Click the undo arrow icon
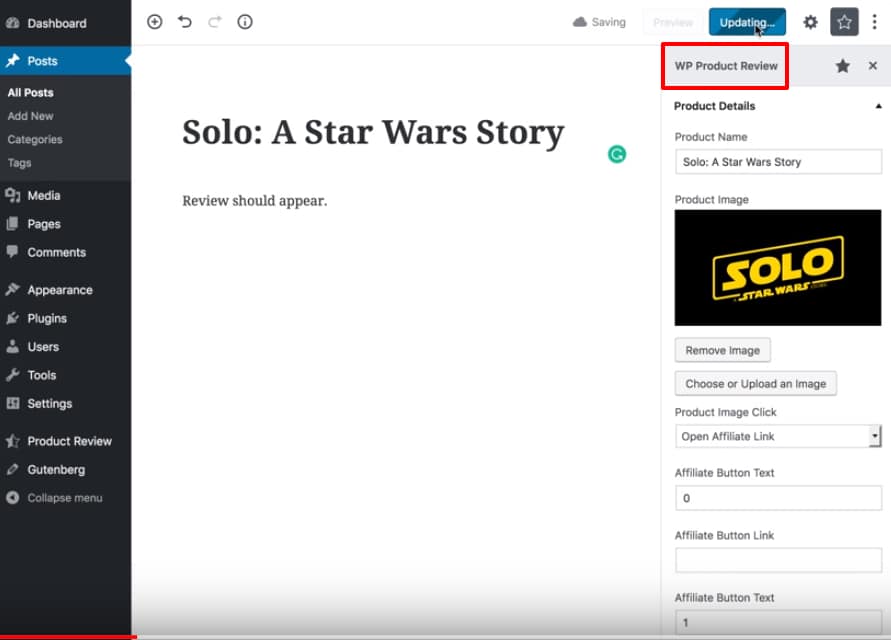Image resolution: width=891 pixels, height=640 pixels. click(185, 21)
